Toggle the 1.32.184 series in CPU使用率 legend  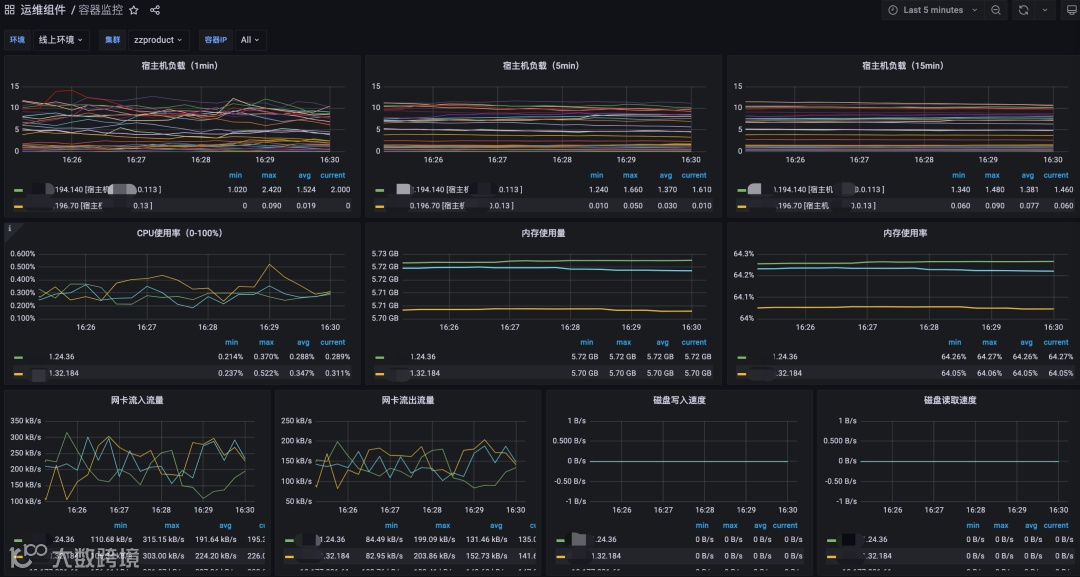(x=63, y=373)
